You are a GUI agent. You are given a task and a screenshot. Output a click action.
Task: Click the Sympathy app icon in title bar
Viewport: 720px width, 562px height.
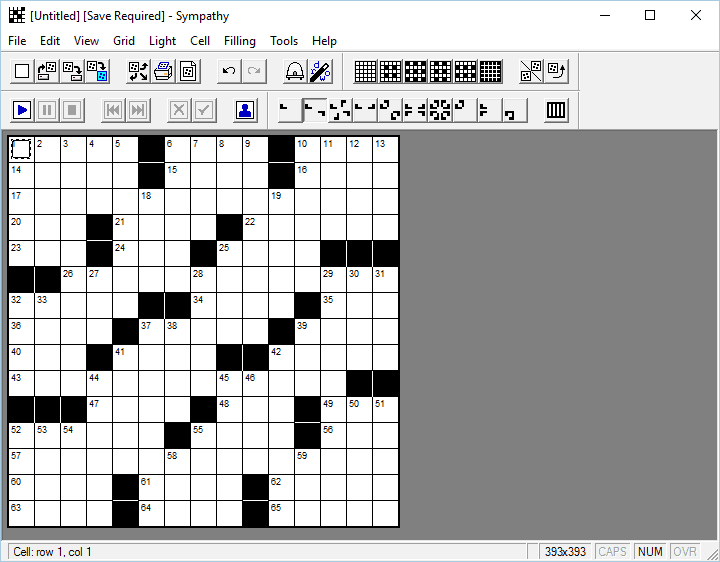tap(17, 15)
